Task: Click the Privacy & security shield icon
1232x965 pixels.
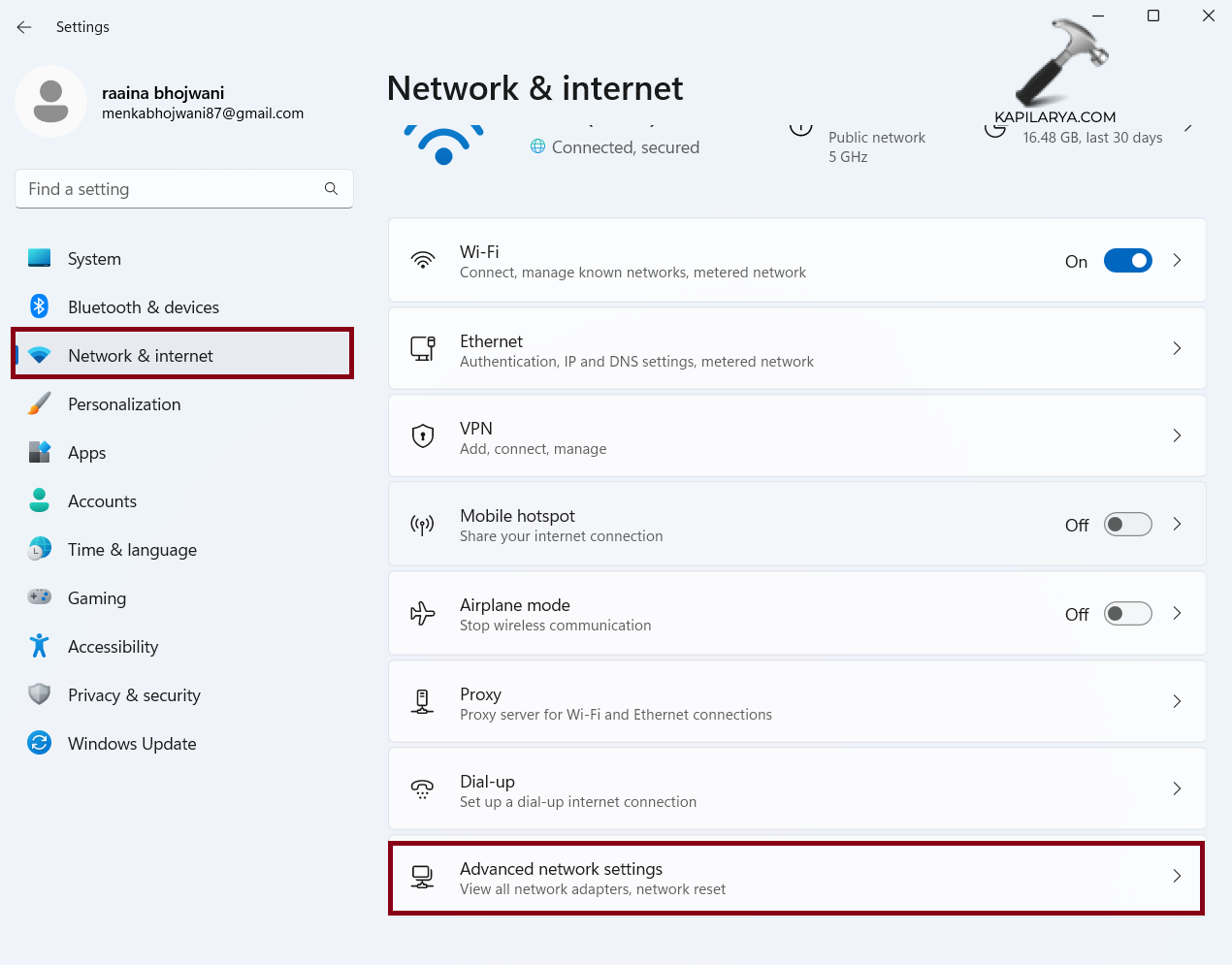Action: click(39, 694)
